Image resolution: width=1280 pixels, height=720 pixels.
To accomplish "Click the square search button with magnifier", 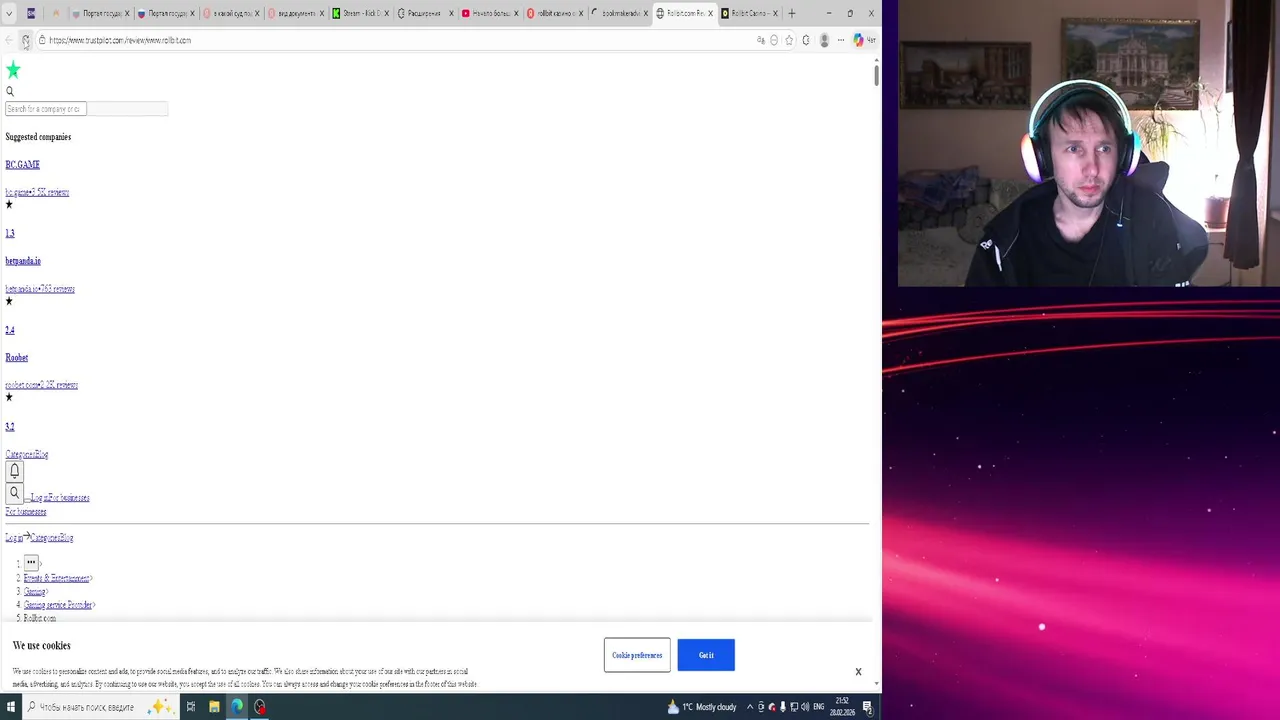I will tap(14, 493).
